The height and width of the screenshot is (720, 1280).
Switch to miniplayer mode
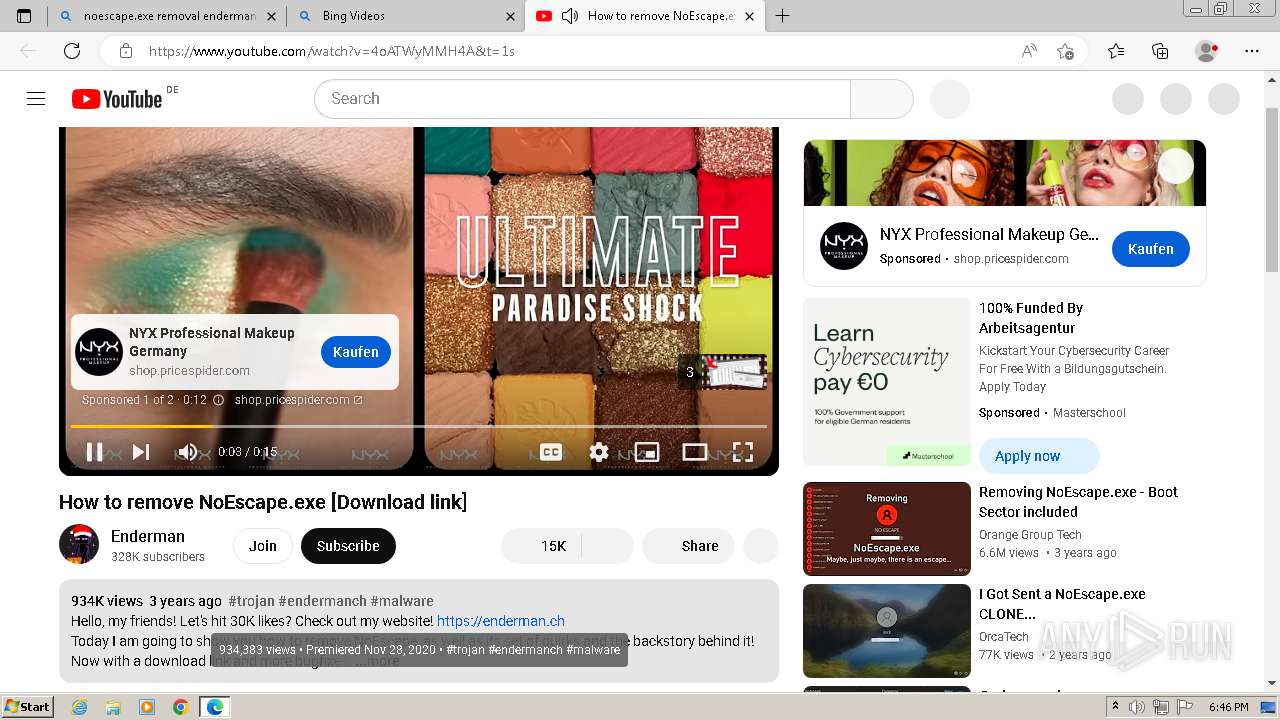(647, 452)
